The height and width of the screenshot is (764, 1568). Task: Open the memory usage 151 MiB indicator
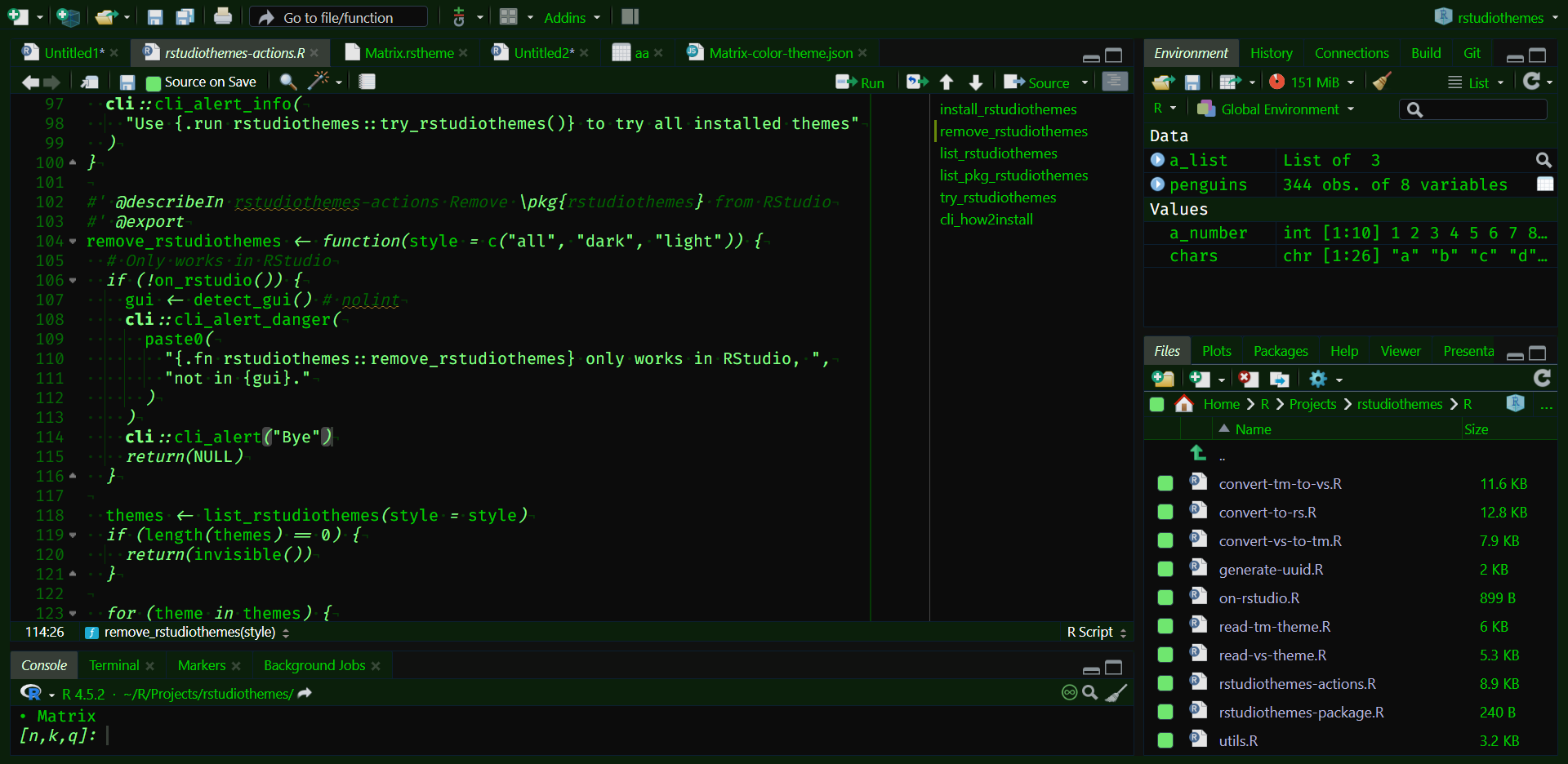pyautogui.click(x=1314, y=82)
